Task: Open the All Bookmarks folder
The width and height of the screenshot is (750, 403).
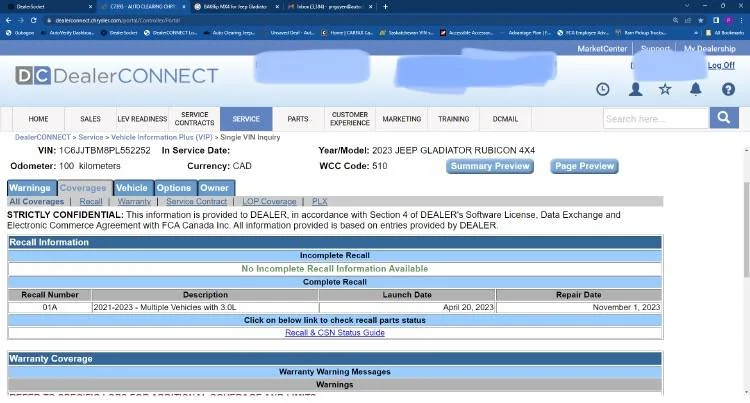Action: point(725,33)
